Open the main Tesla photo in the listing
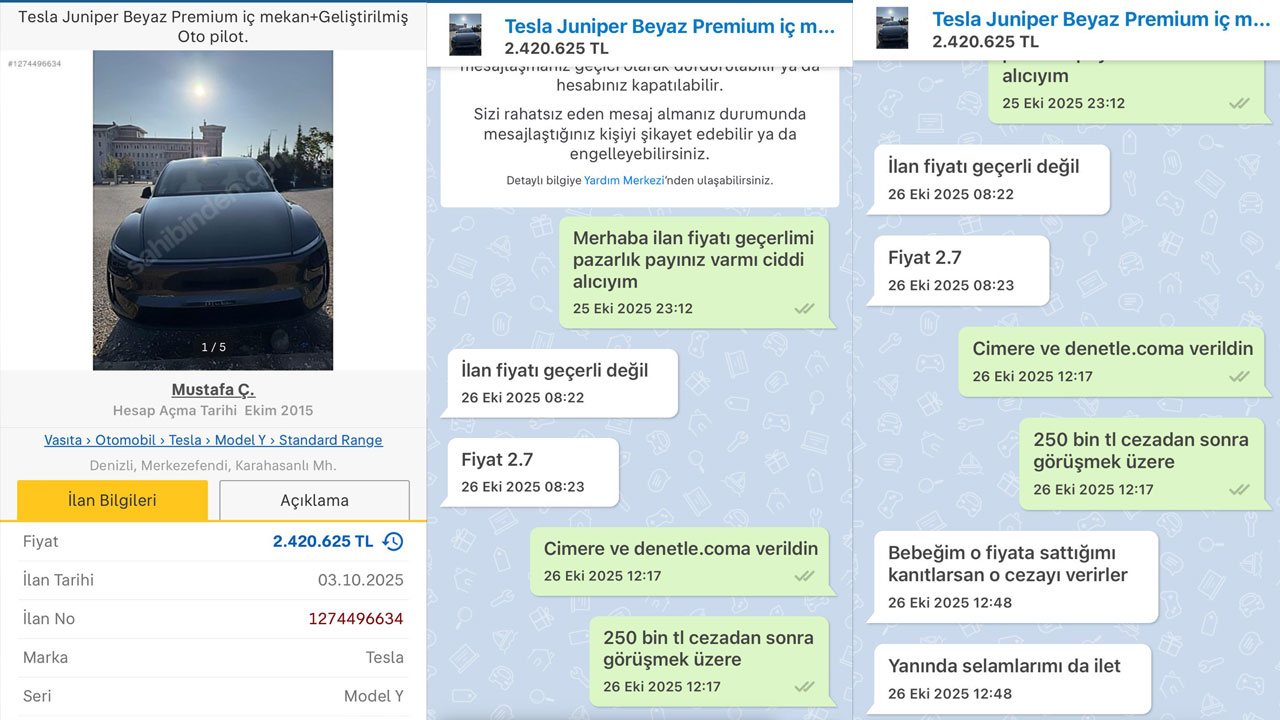 pos(213,210)
